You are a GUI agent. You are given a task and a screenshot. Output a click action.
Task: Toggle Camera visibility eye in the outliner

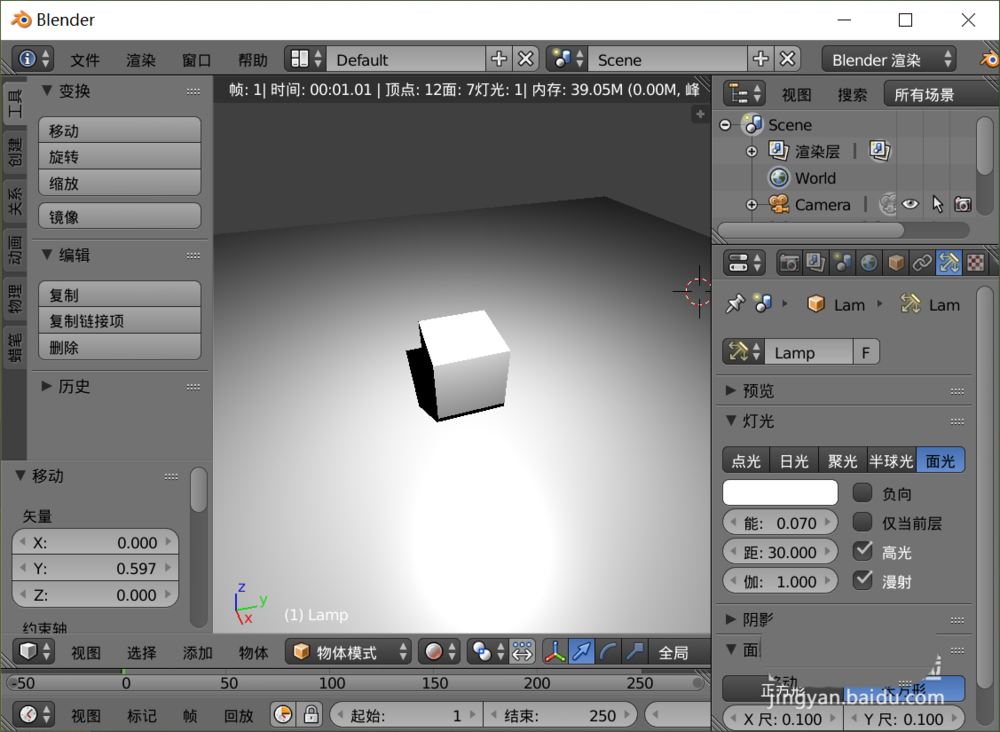[911, 204]
